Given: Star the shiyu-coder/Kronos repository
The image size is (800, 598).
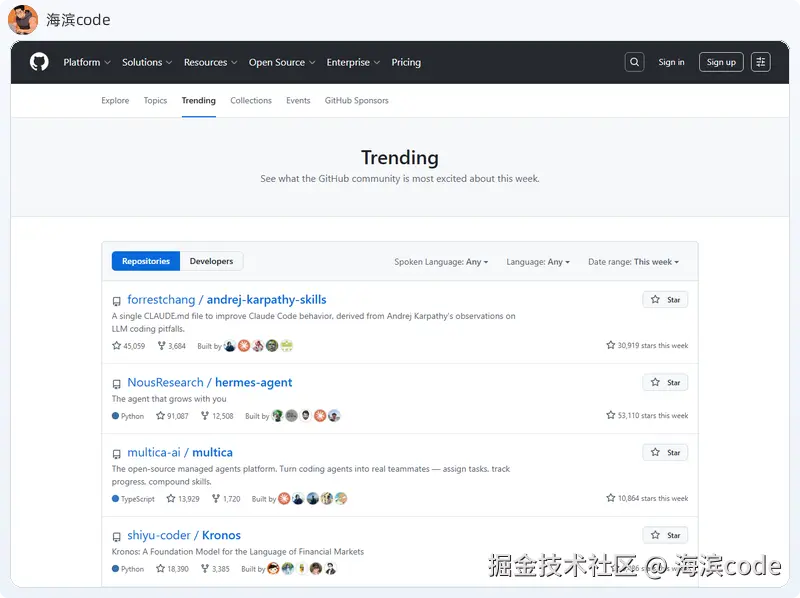Looking at the screenshot, I should click(664, 535).
